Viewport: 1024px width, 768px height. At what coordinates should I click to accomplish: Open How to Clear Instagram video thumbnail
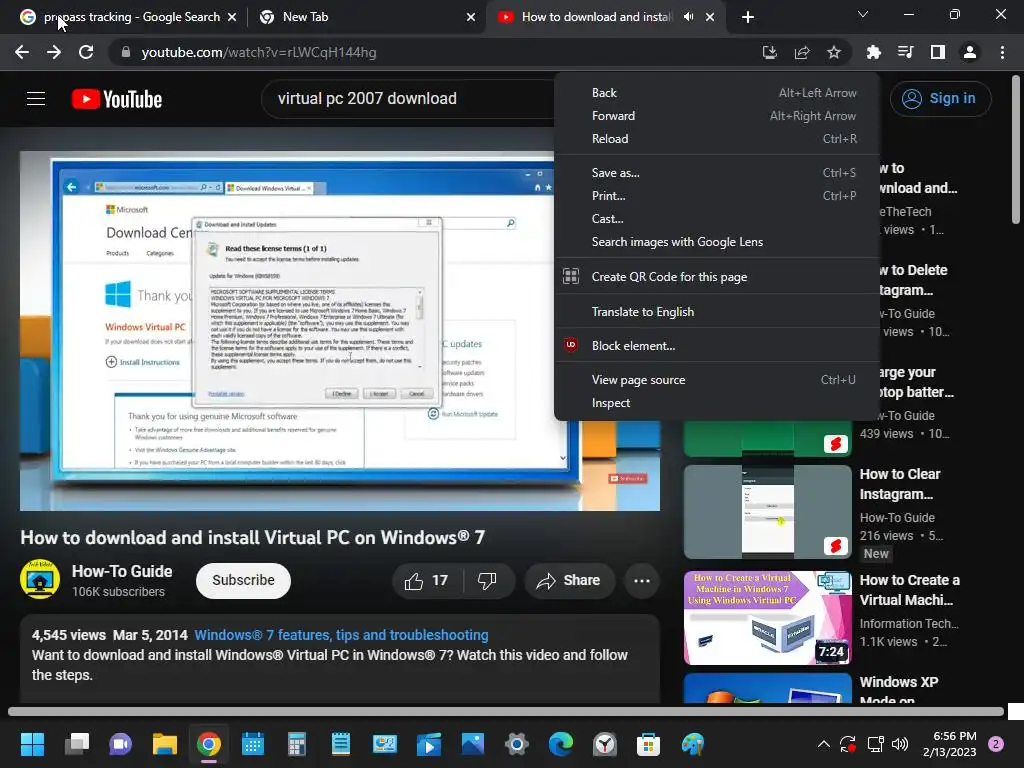click(767, 511)
